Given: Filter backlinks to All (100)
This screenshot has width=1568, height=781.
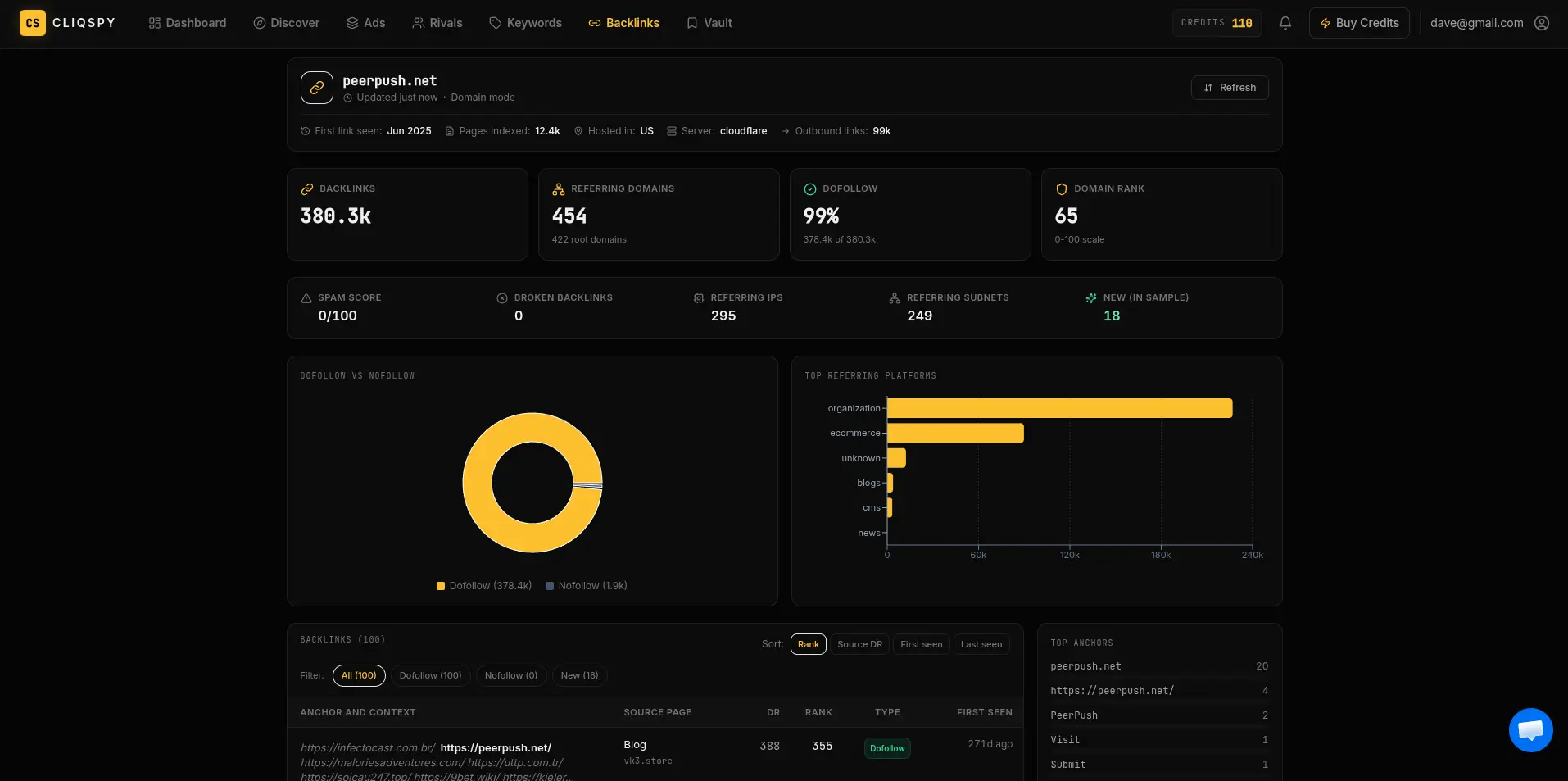Looking at the screenshot, I should point(359,675).
